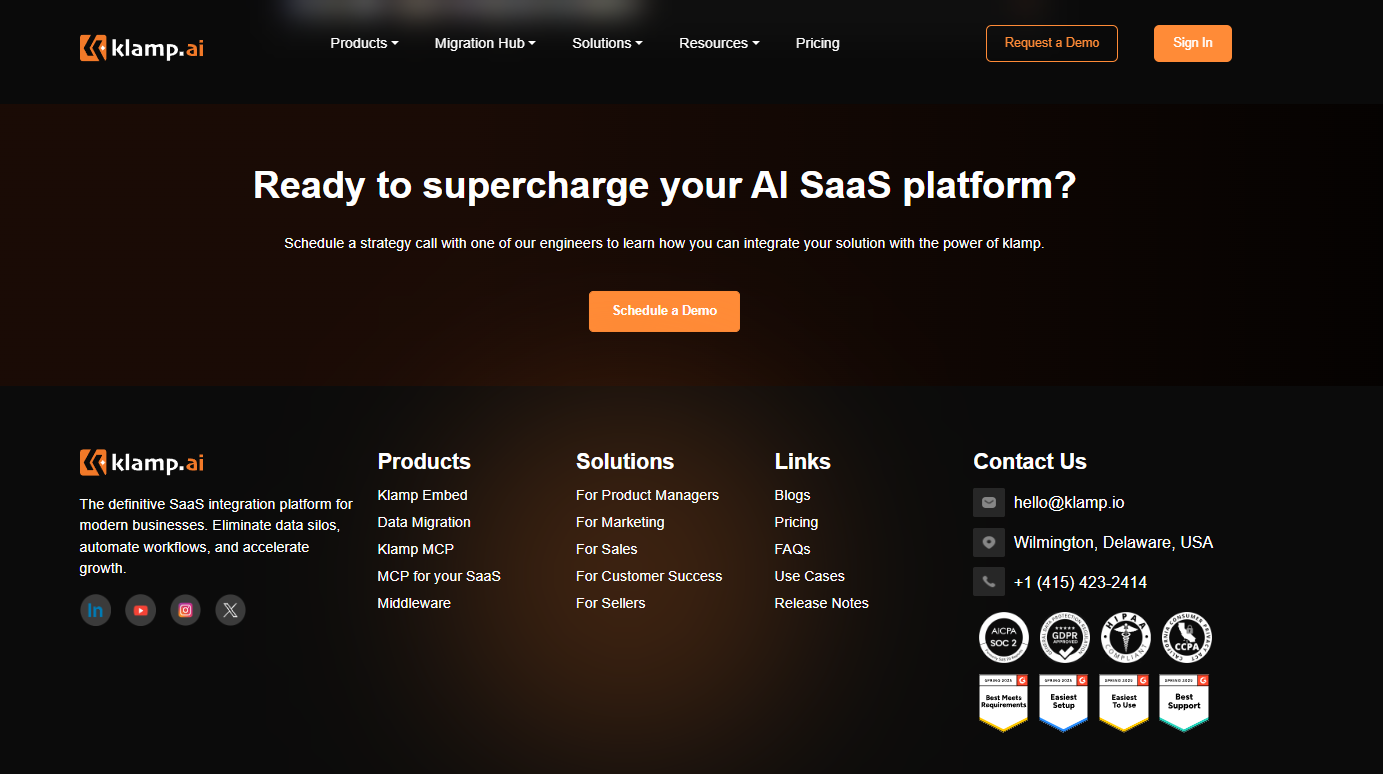This screenshot has width=1383, height=774.
Task: Open klamp's X profile
Action: [x=230, y=610]
